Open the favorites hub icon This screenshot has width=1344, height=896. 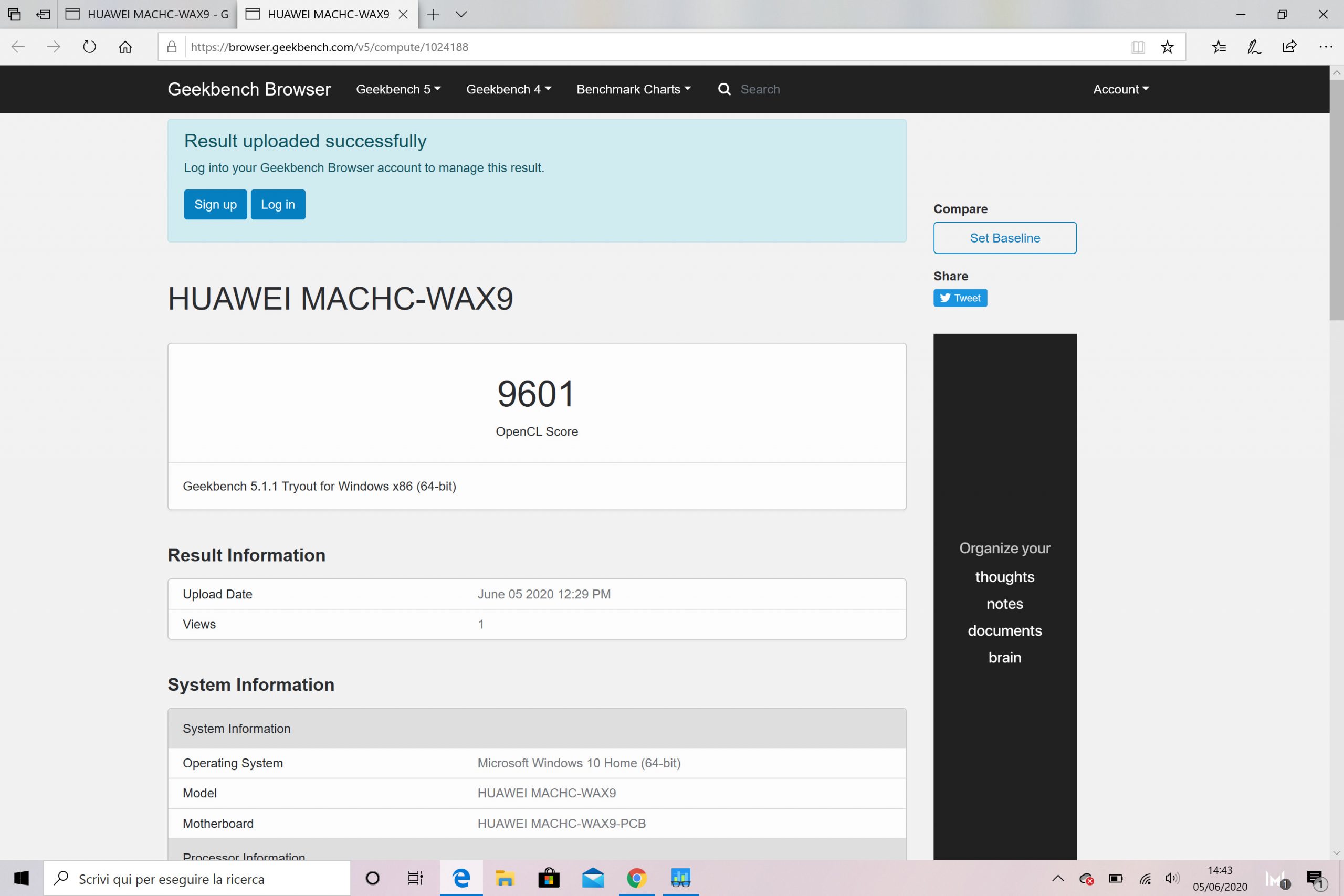click(x=1219, y=47)
